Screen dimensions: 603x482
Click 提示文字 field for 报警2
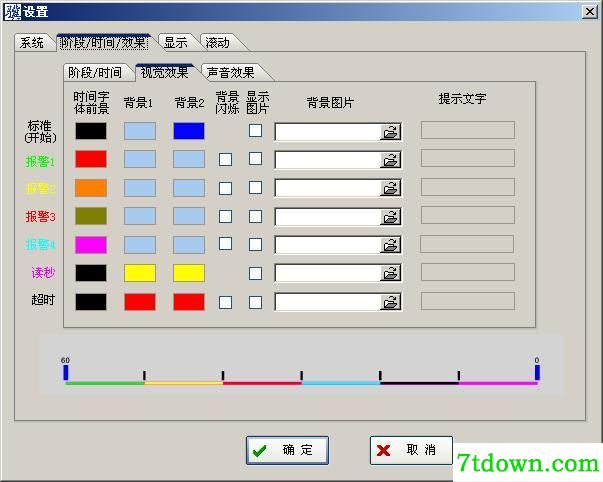pos(468,187)
